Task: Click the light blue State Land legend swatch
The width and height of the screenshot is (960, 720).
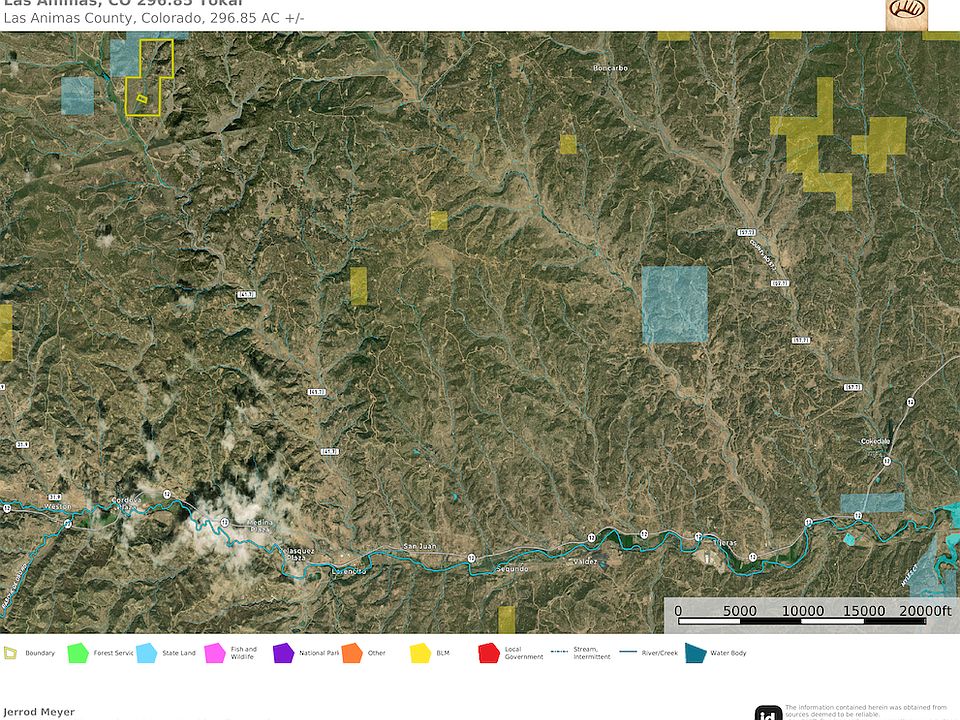Action: (x=146, y=653)
